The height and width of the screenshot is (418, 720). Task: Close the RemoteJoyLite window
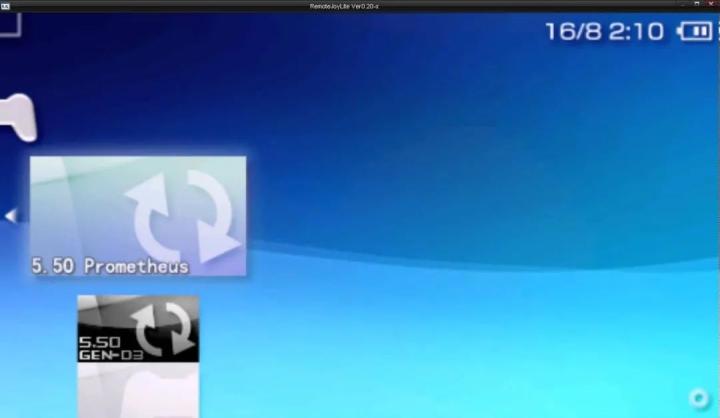pos(712,6)
